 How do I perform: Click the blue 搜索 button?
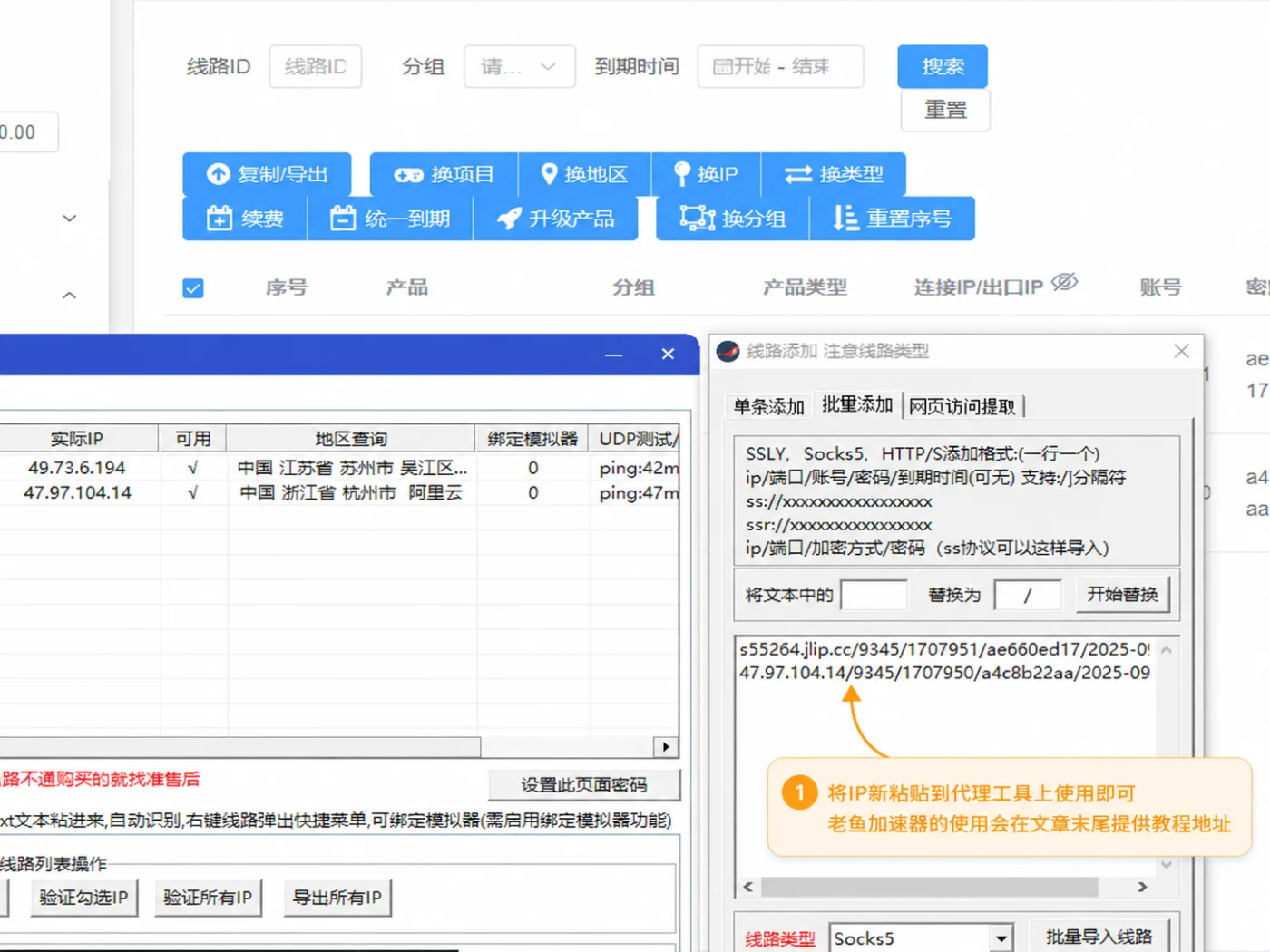point(943,66)
